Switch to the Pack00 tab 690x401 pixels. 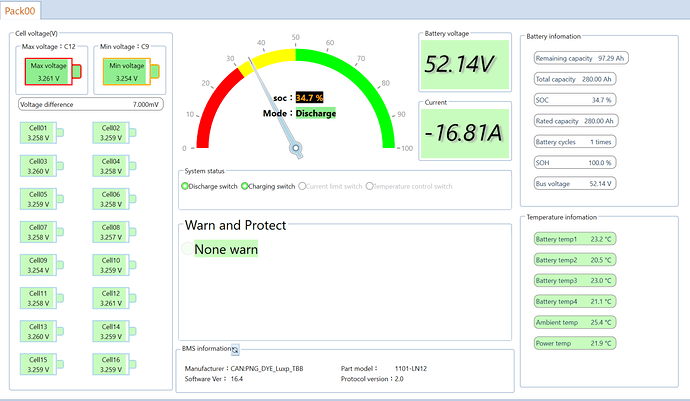[x=20, y=11]
